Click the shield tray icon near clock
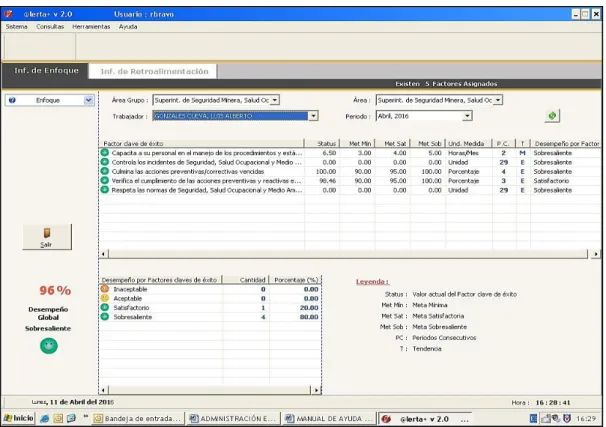 point(567,418)
